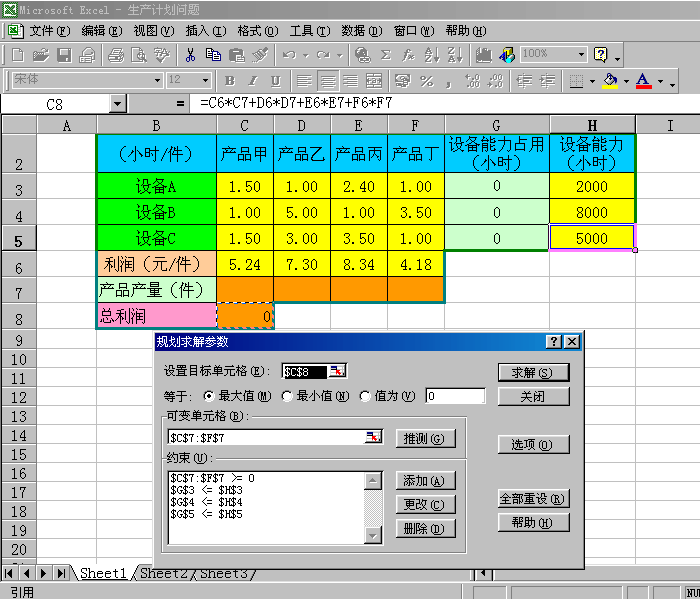Click the 推测 button
Screen dimensions: 700x599
pos(425,438)
